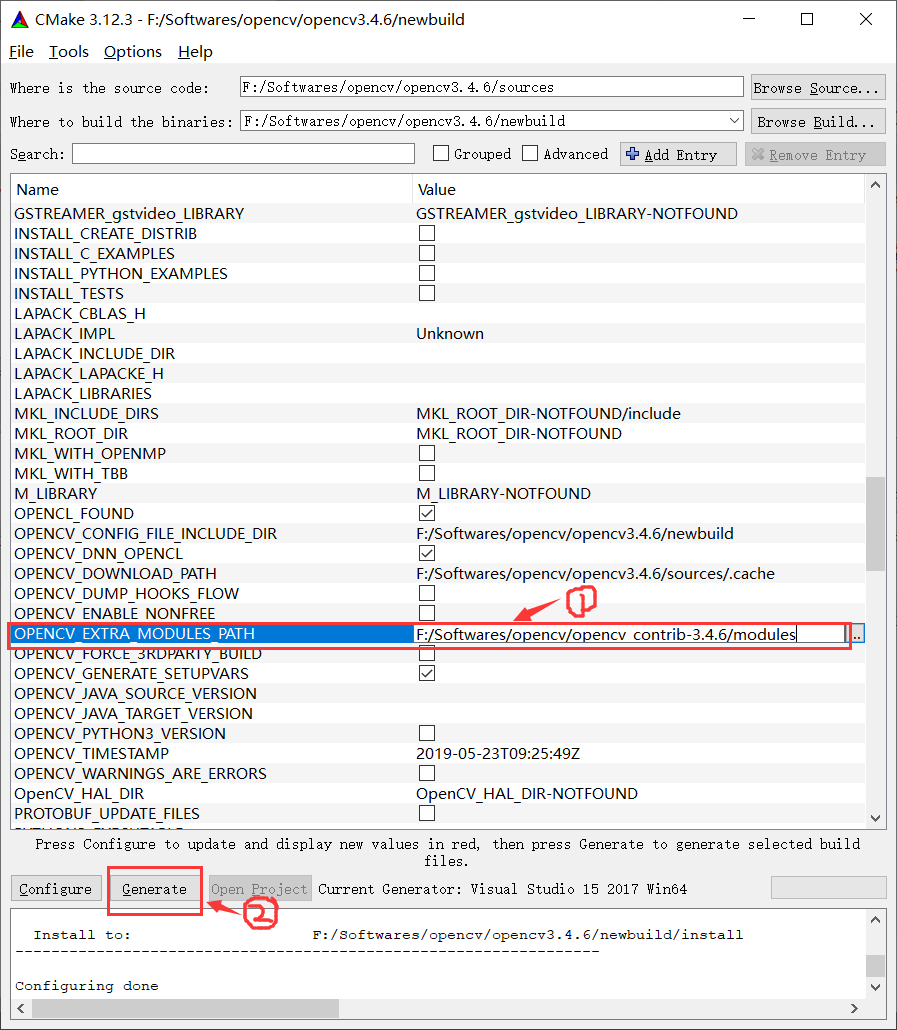Enable the Grouped checkbox
The image size is (897, 1030).
(x=441, y=154)
